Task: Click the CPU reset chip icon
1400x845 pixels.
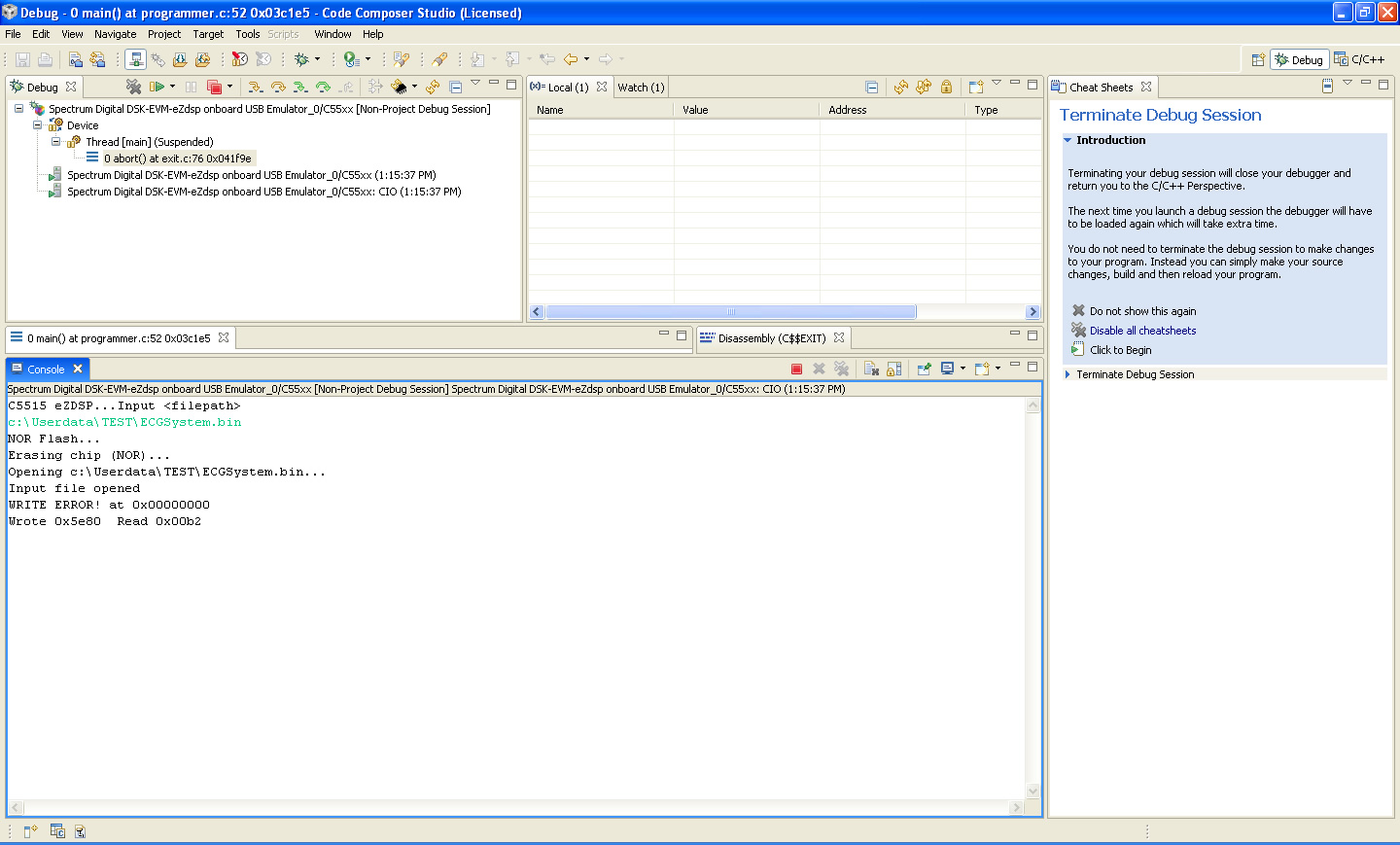Action: click(x=399, y=87)
